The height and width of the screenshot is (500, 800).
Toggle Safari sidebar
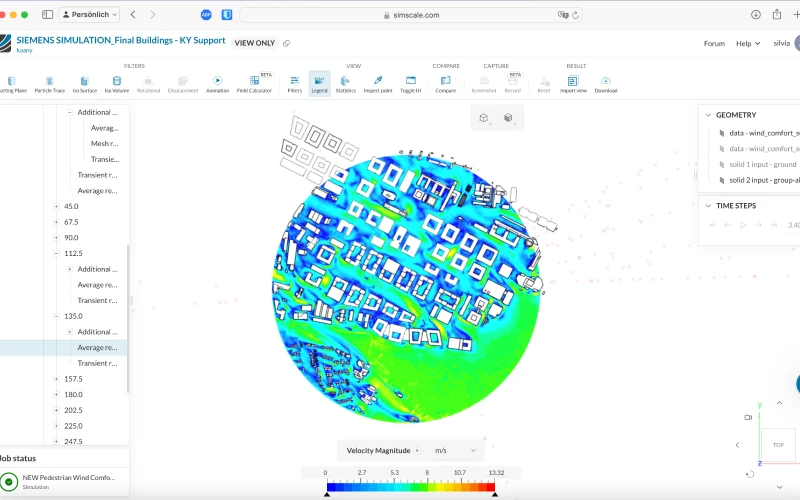[47, 14]
